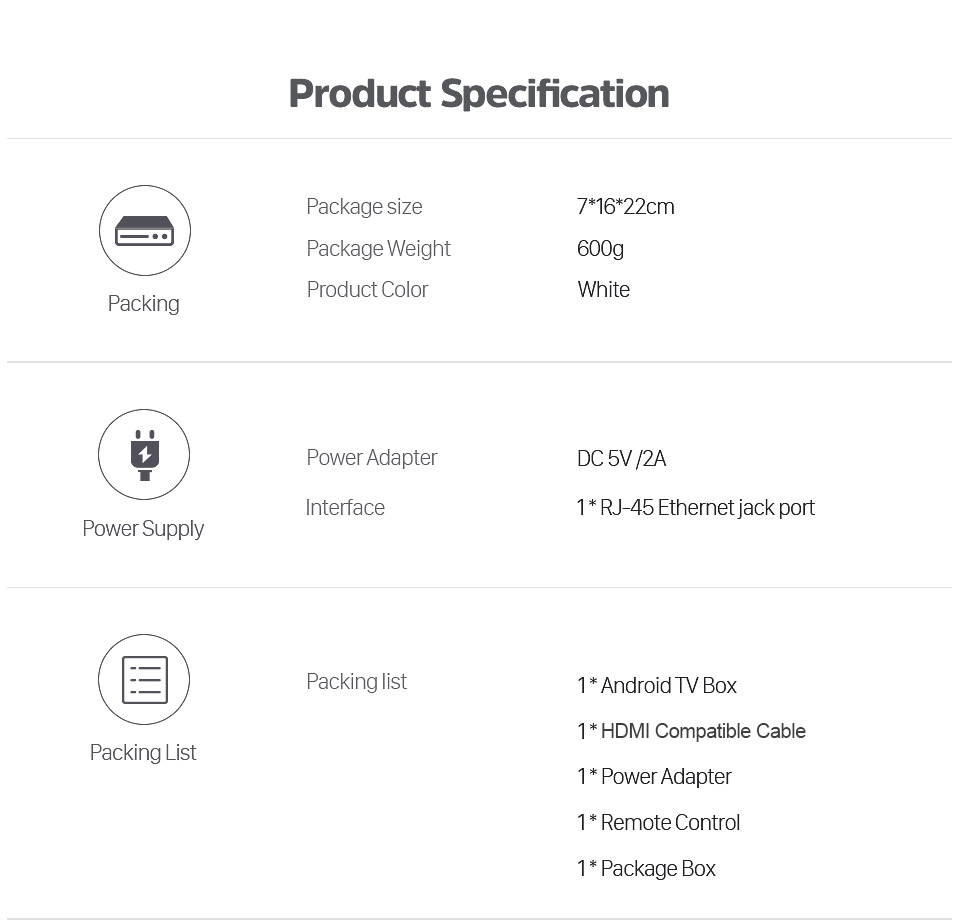
Task: Click the Packing set-top box icon
Action: pyautogui.click(x=144, y=231)
